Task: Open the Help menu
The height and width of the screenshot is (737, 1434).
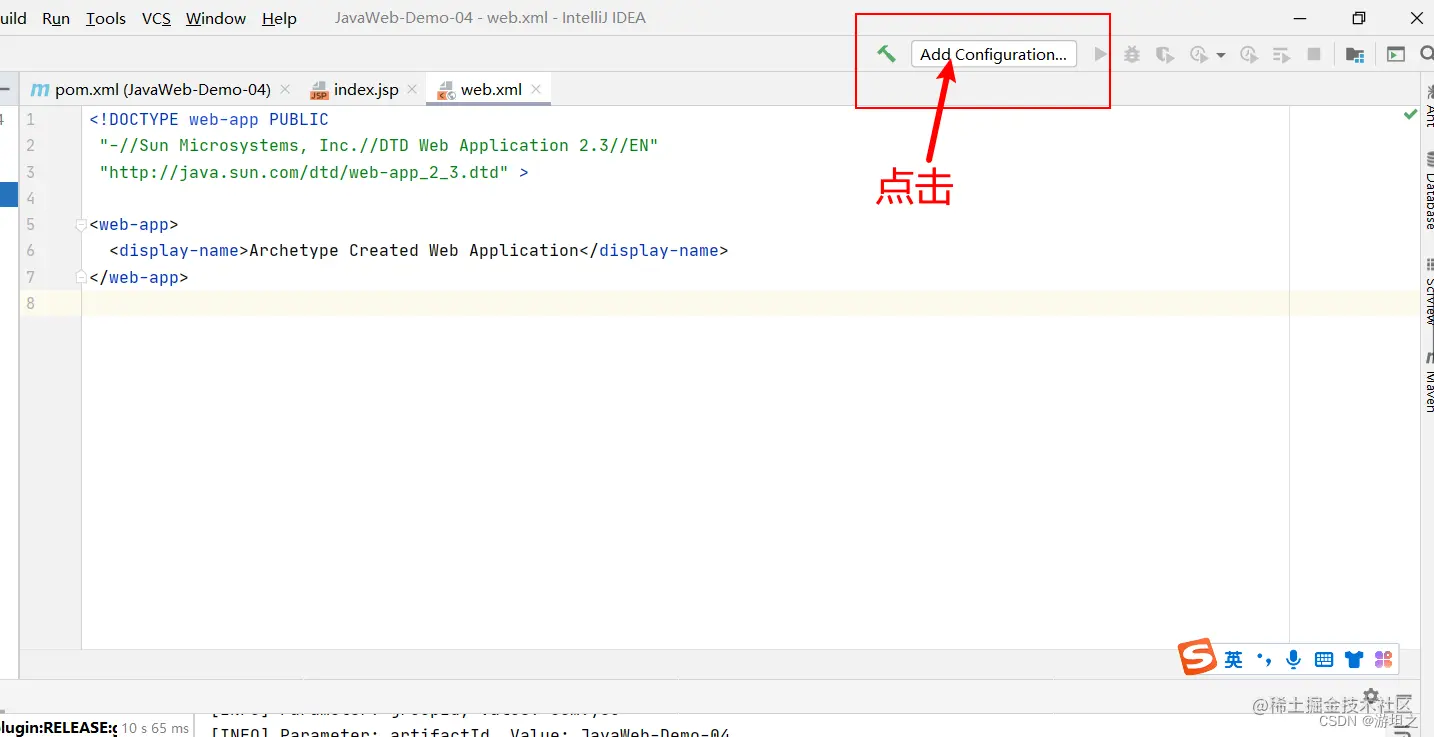Action: pyautogui.click(x=279, y=18)
